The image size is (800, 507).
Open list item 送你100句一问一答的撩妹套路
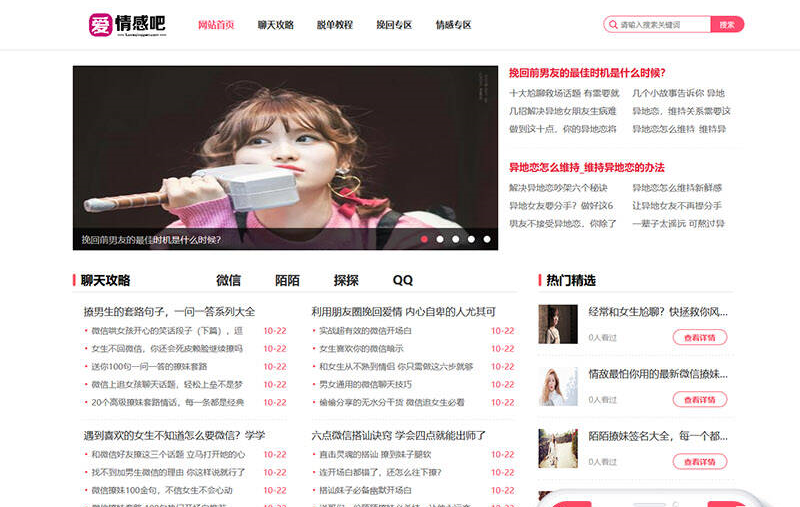click(x=149, y=366)
